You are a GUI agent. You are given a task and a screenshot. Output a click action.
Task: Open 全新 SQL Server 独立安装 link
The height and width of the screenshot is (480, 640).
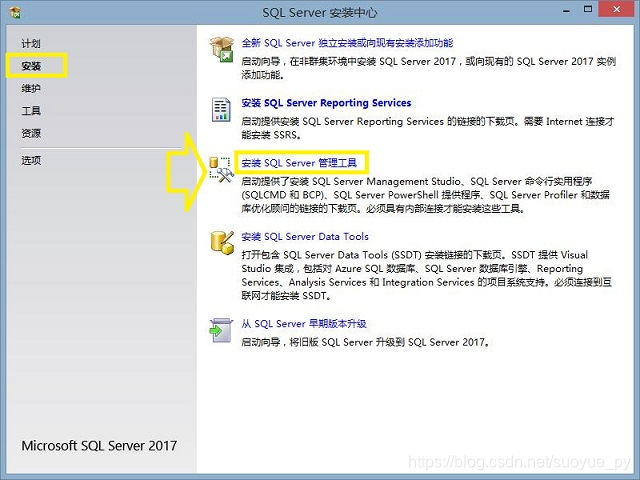347,43
